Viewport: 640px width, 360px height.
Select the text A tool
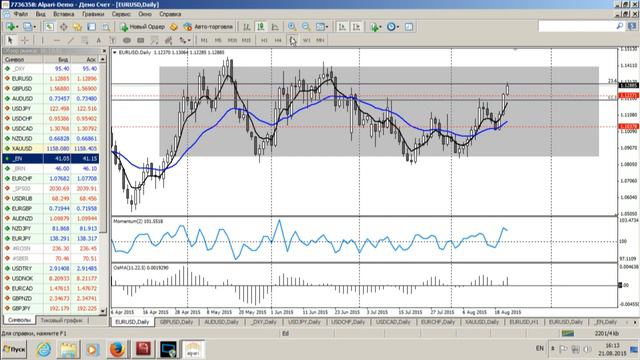point(98,40)
